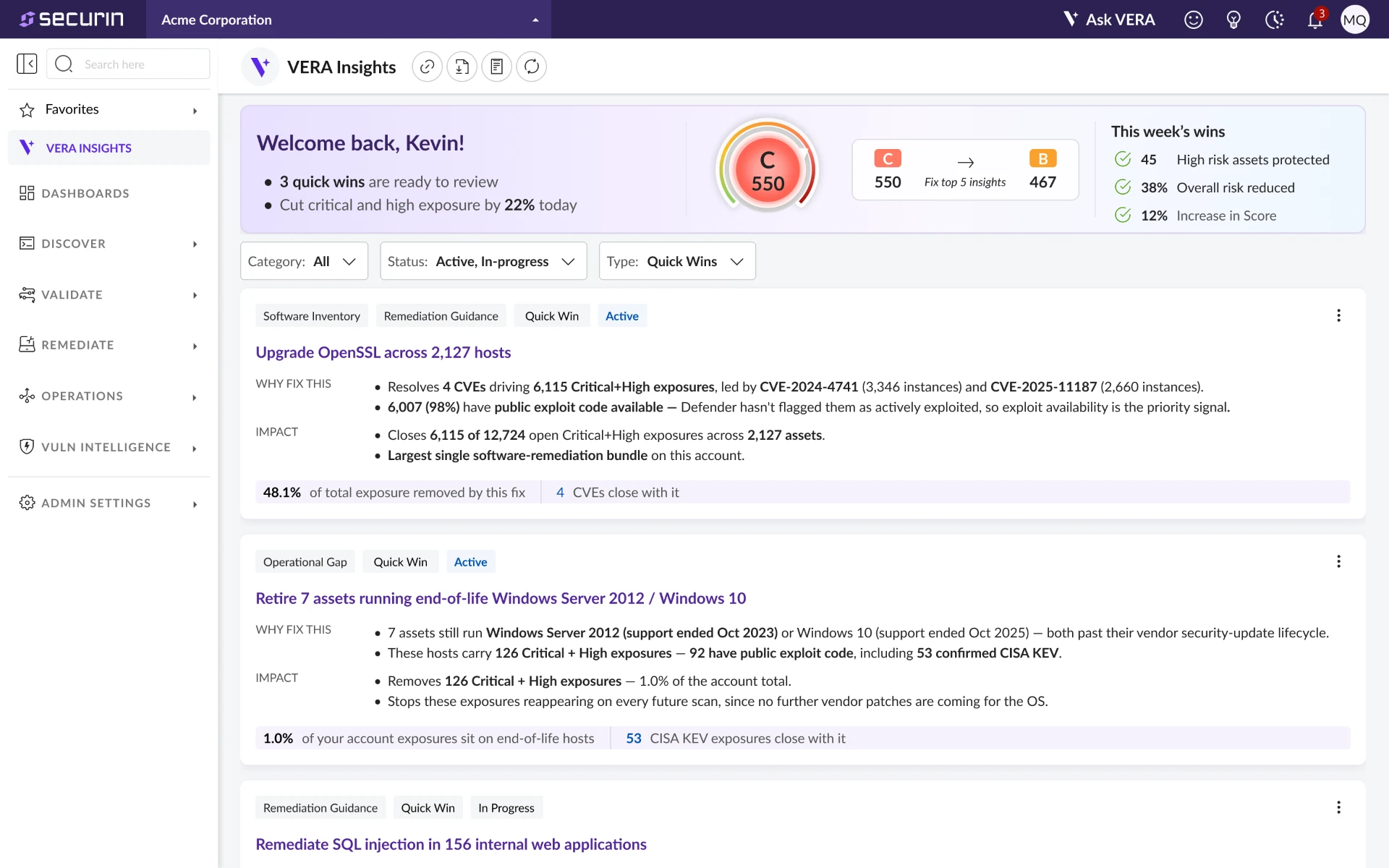Toggle dark mode moon icon
1389x868 pixels.
click(1274, 20)
